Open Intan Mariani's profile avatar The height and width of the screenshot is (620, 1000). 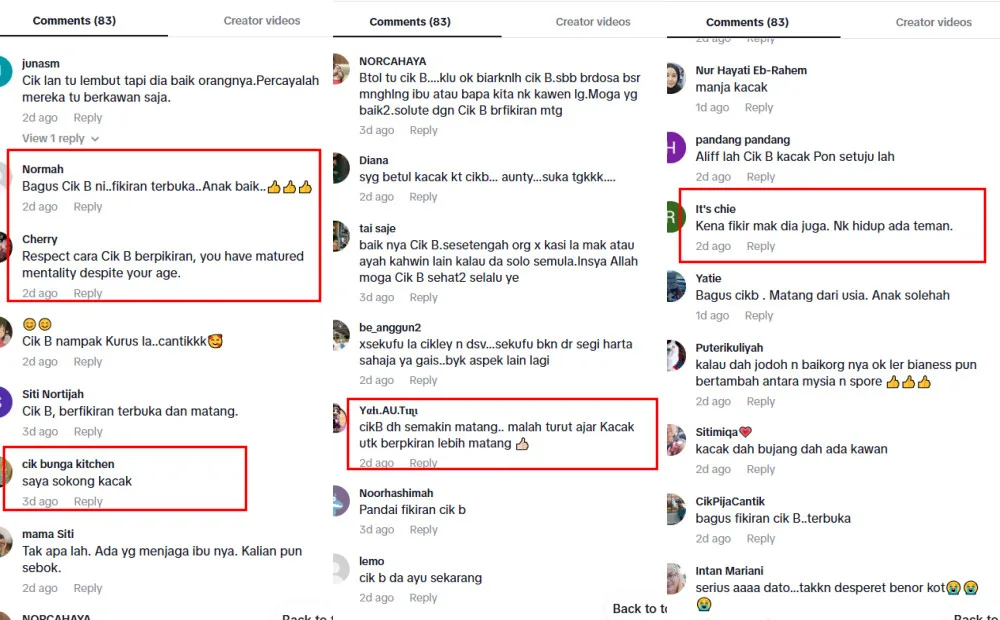(x=676, y=579)
